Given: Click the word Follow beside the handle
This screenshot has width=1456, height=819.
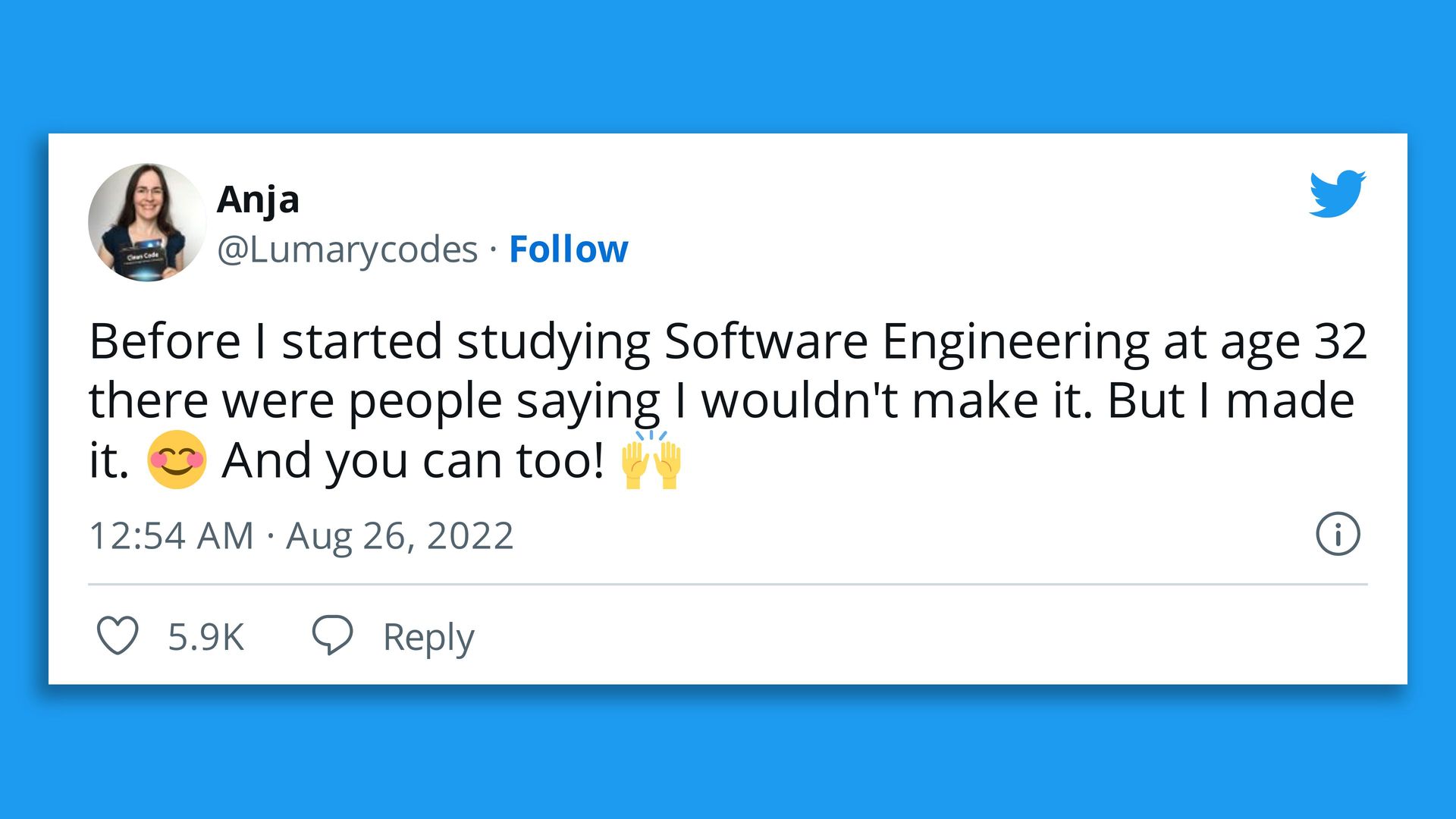Looking at the screenshot, I should [x=569, y=248].
